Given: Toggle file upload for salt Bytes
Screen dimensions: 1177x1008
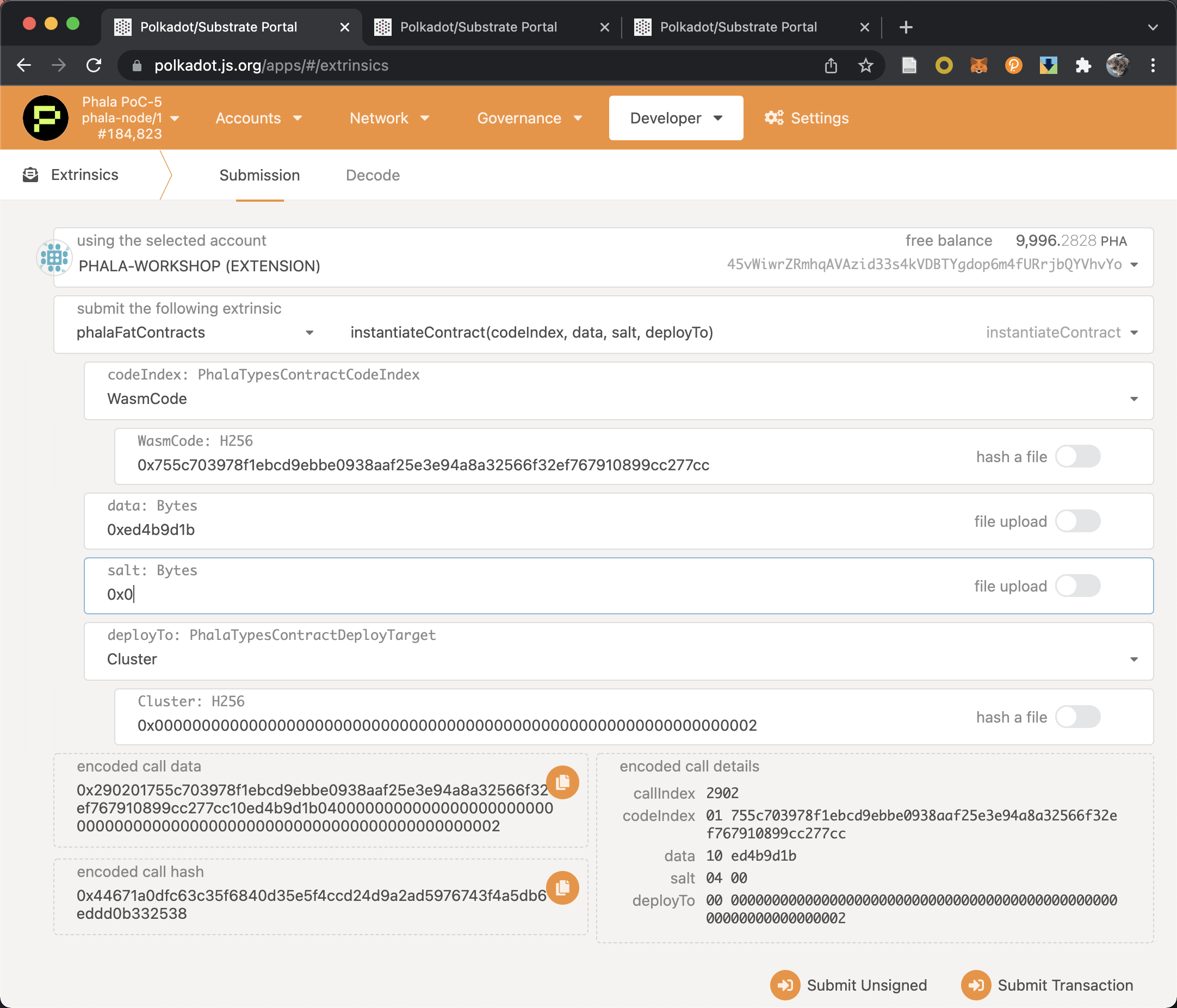Looking at the screenshot, I should pos(1077,586).
